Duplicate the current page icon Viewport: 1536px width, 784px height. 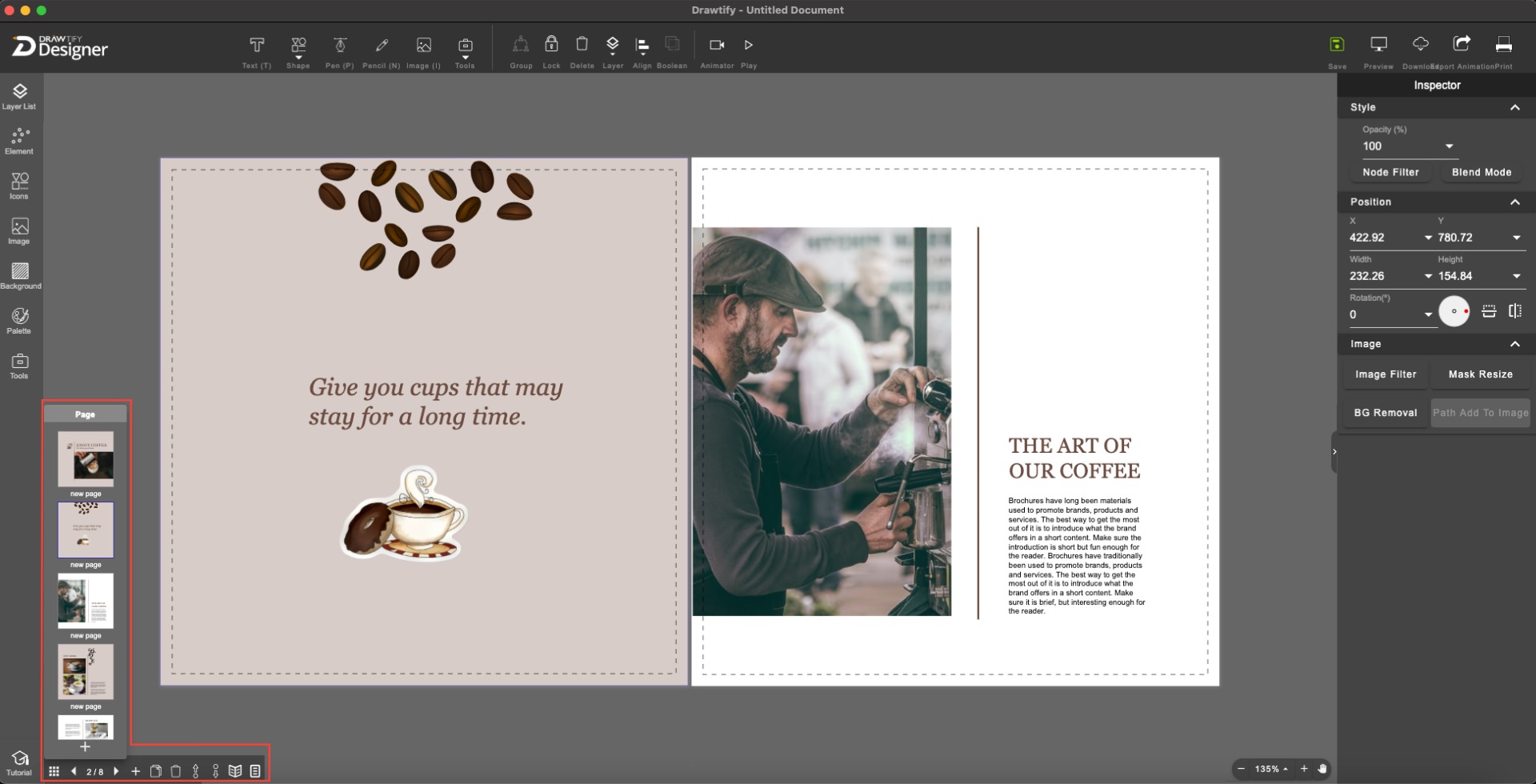(156, 771)
